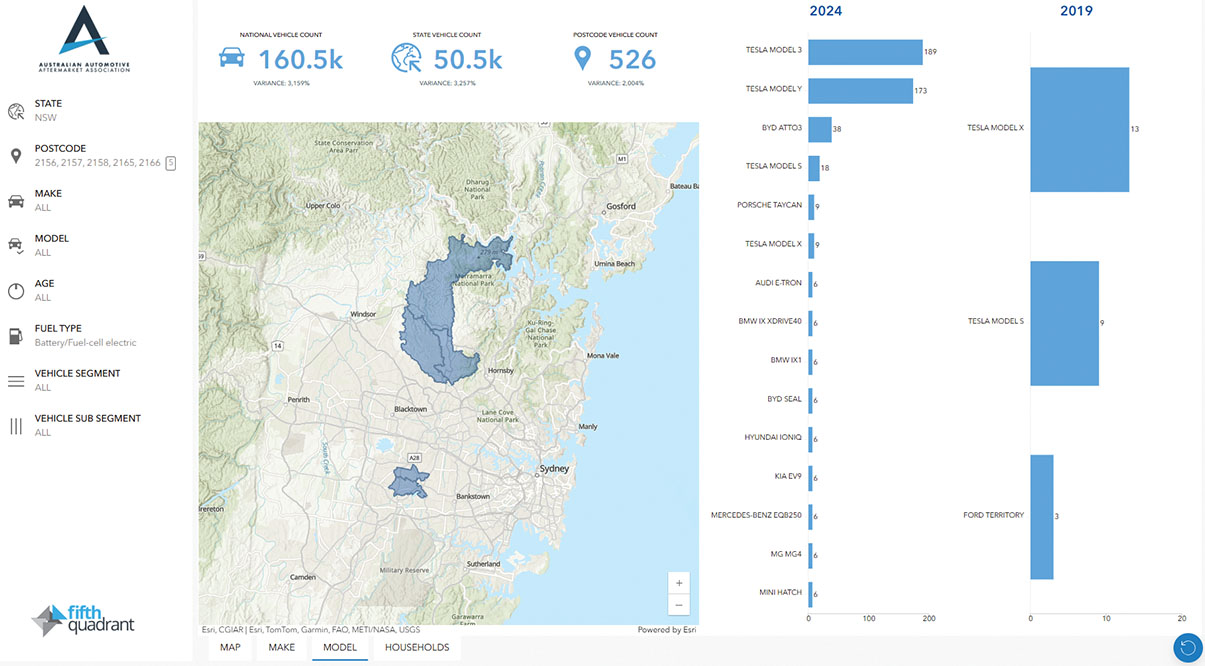Select the small shaded postcode area near Bankstown
Viewport: 1205px width, 666px height.
408,481
